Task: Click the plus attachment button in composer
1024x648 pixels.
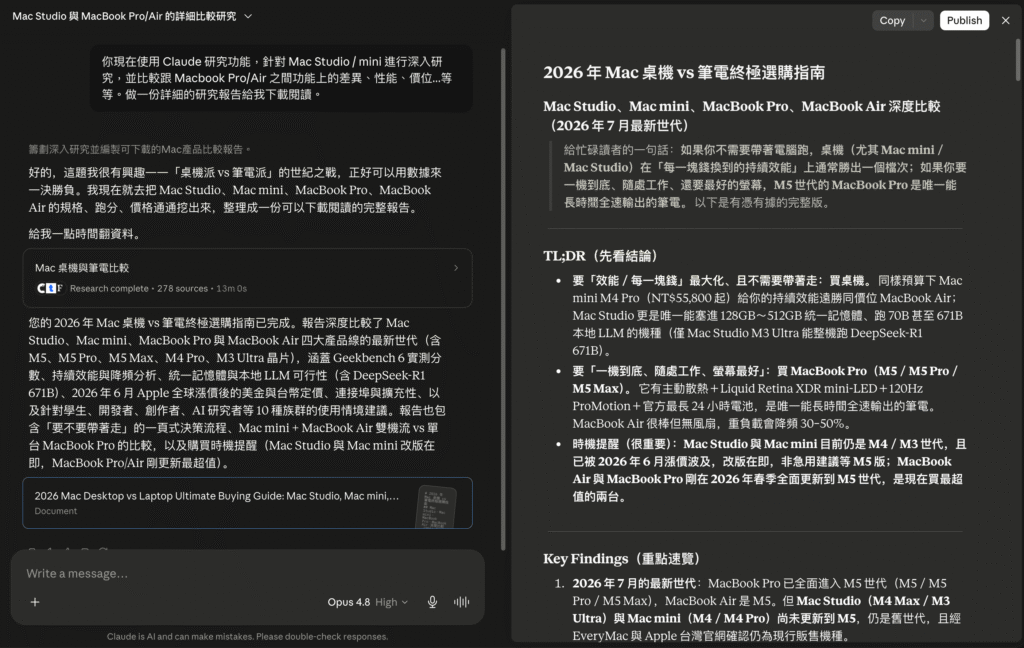Action: click(35, 602)
